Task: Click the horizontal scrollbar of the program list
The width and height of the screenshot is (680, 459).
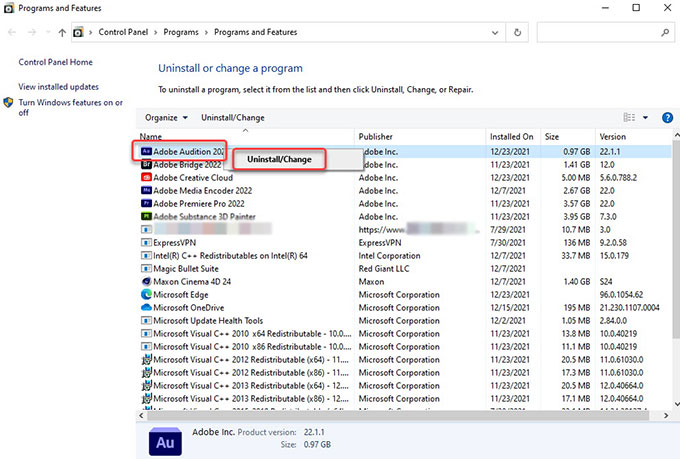Action: click(398, 416)
